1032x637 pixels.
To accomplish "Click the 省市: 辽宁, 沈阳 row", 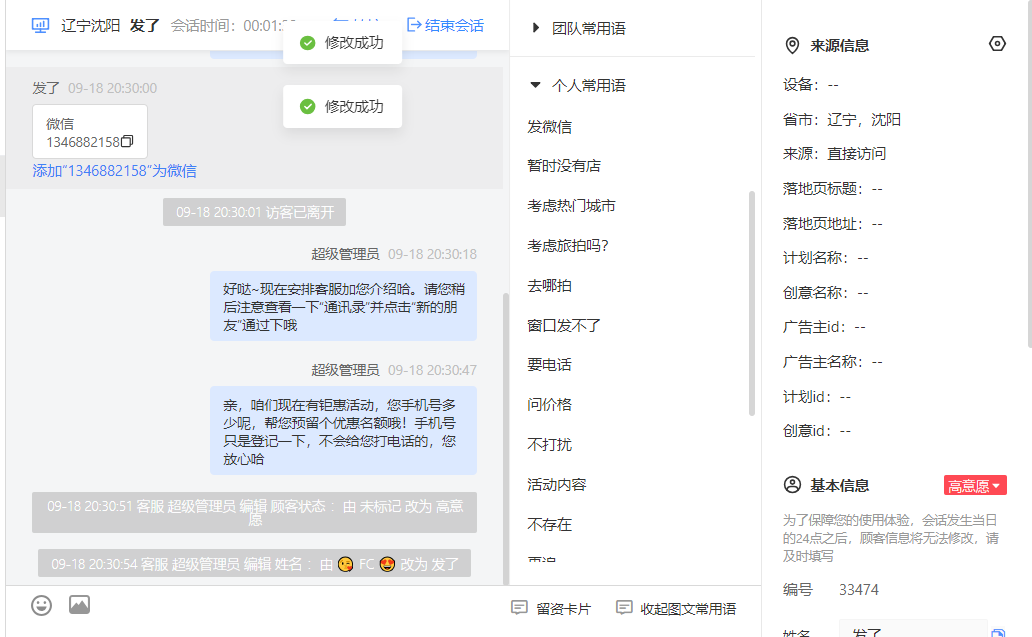I will pos(842,120).
